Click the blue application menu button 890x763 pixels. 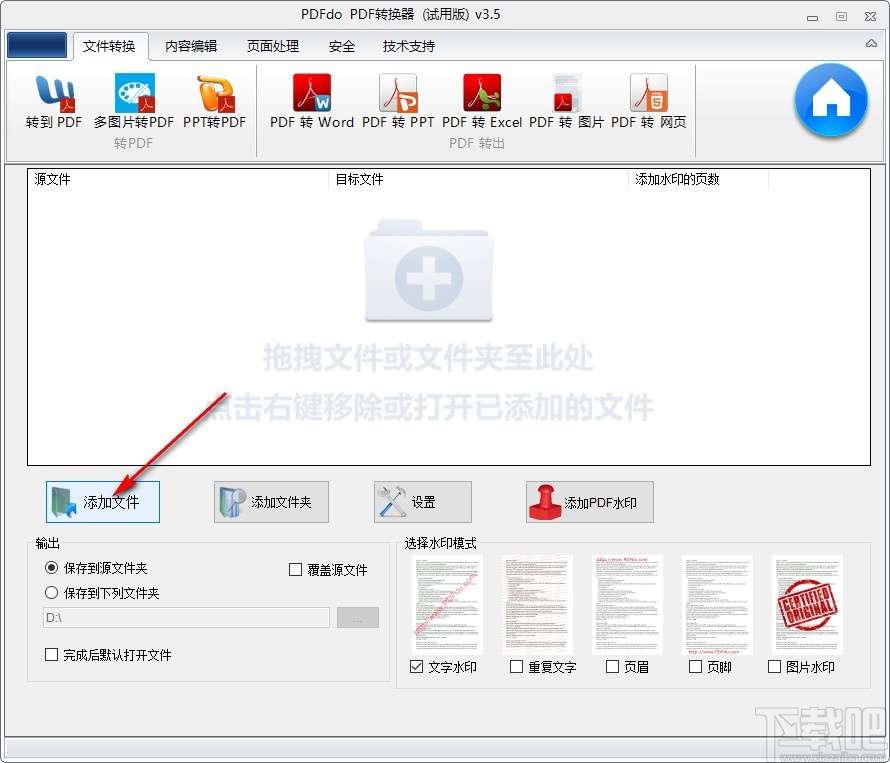(37, 45)
